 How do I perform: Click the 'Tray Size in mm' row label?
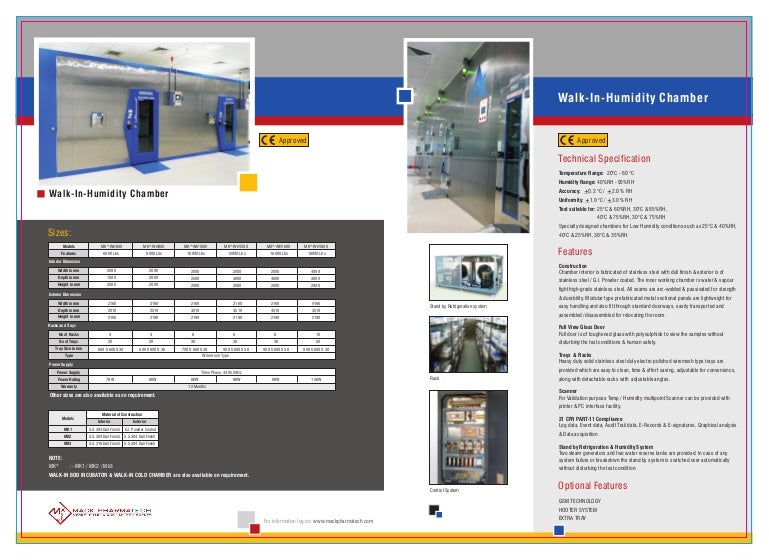pos(69,349)
